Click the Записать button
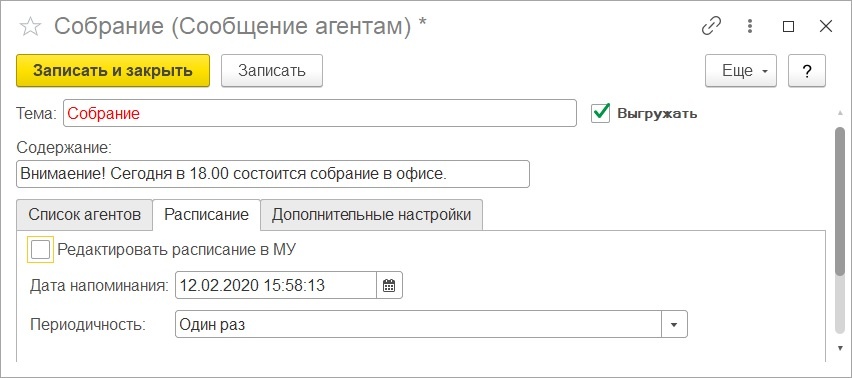 pyautogui.click(x=272, y=71)
